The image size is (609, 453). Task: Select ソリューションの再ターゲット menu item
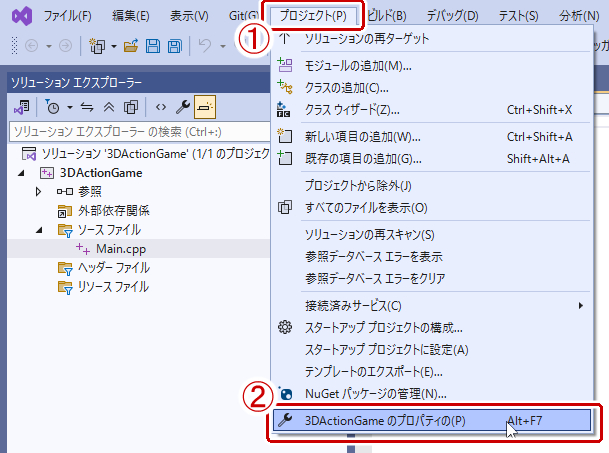coord(431,38)
